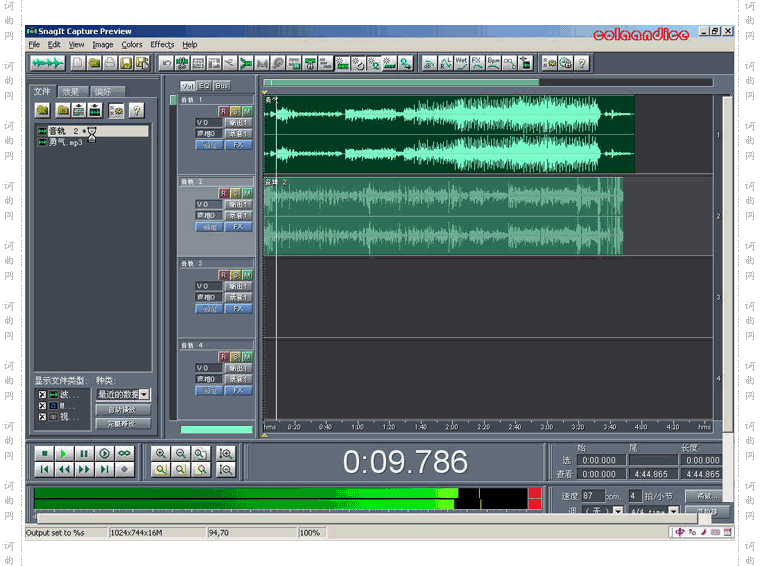Click the New session toolbar icon
This screenshot has height=566, width=760.
coord(78,63)
